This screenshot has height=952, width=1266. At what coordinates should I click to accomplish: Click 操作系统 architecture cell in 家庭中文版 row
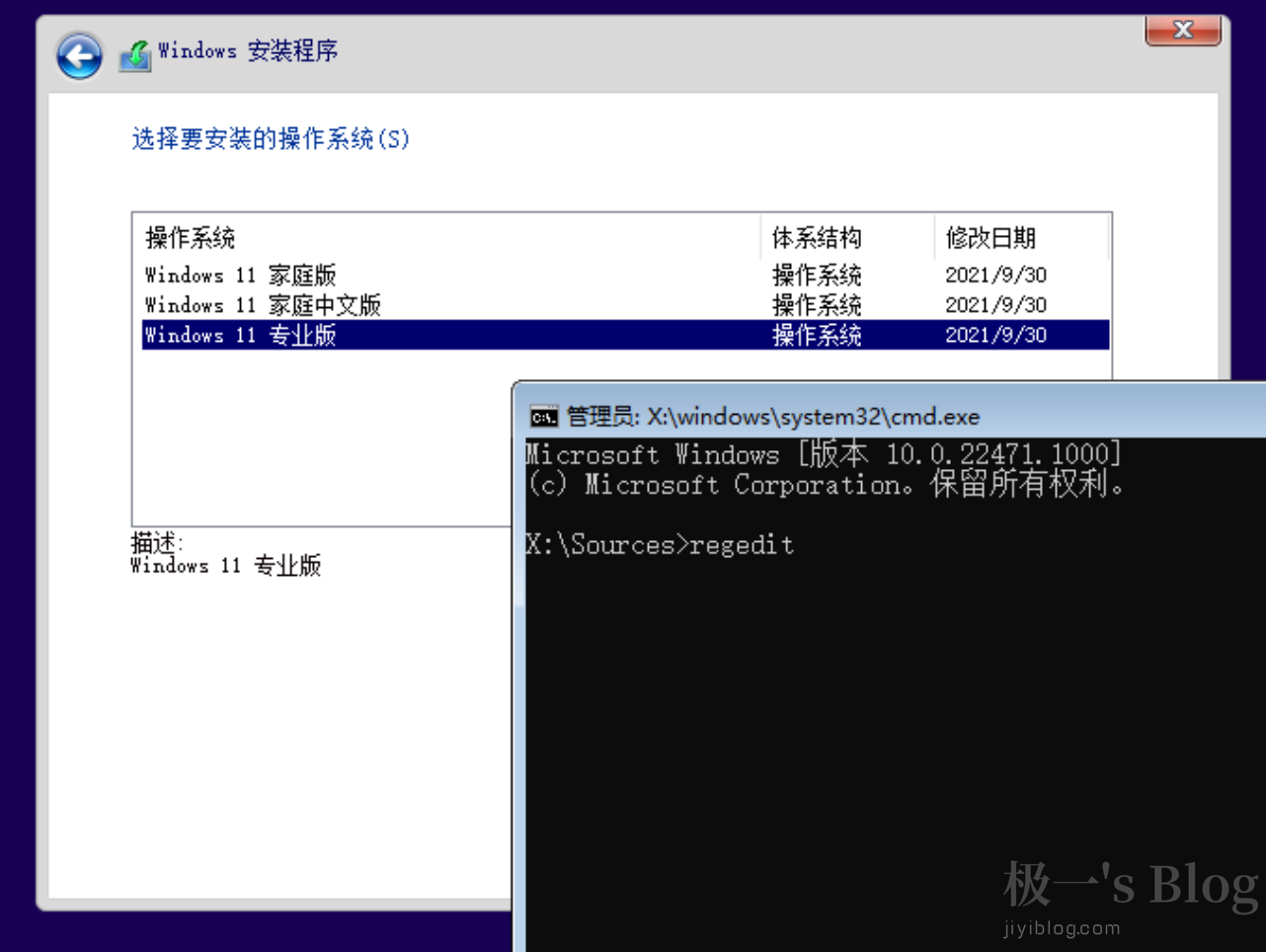817,304
